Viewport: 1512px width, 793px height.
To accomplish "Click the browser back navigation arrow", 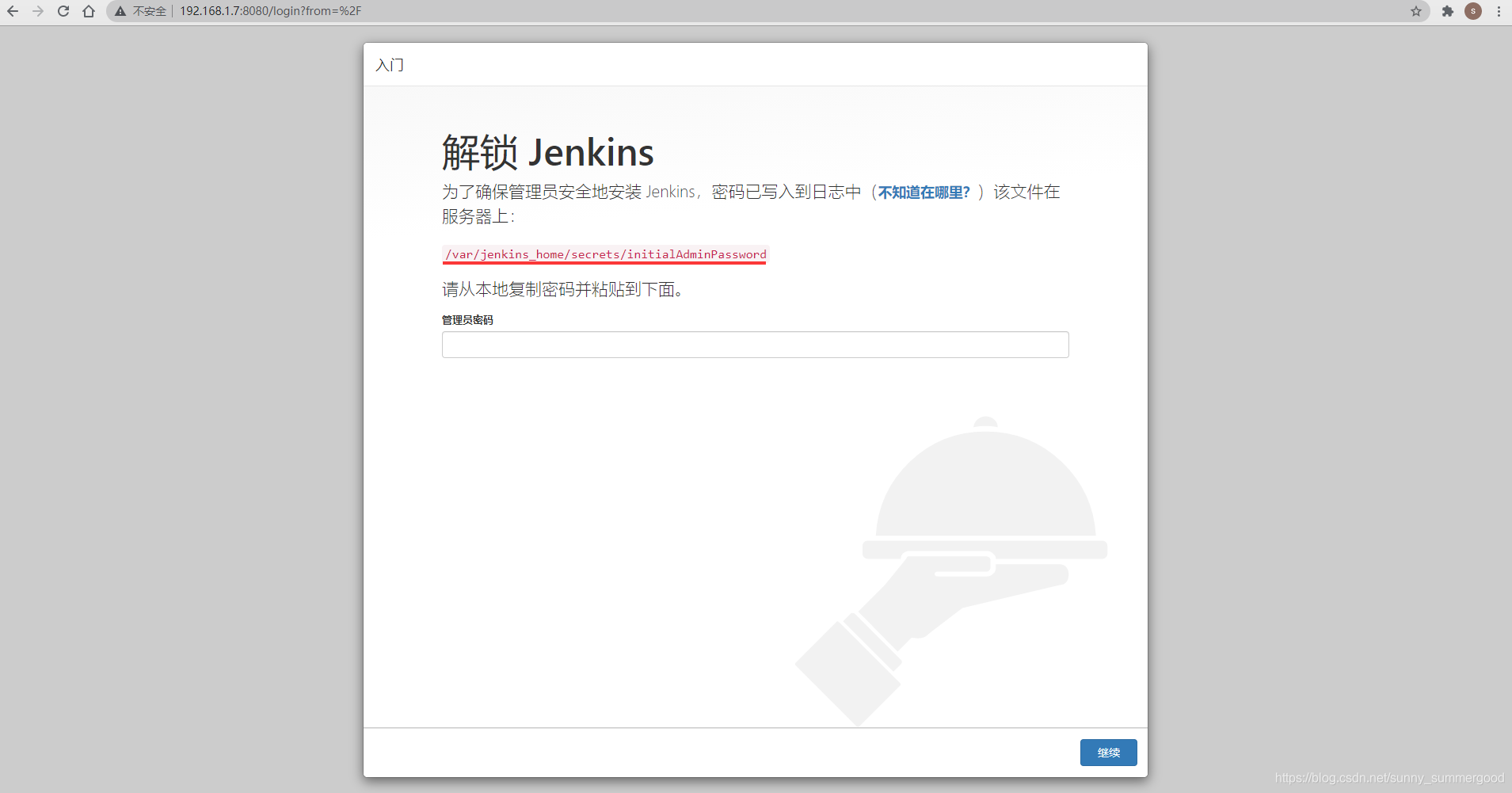I will 13,11.
